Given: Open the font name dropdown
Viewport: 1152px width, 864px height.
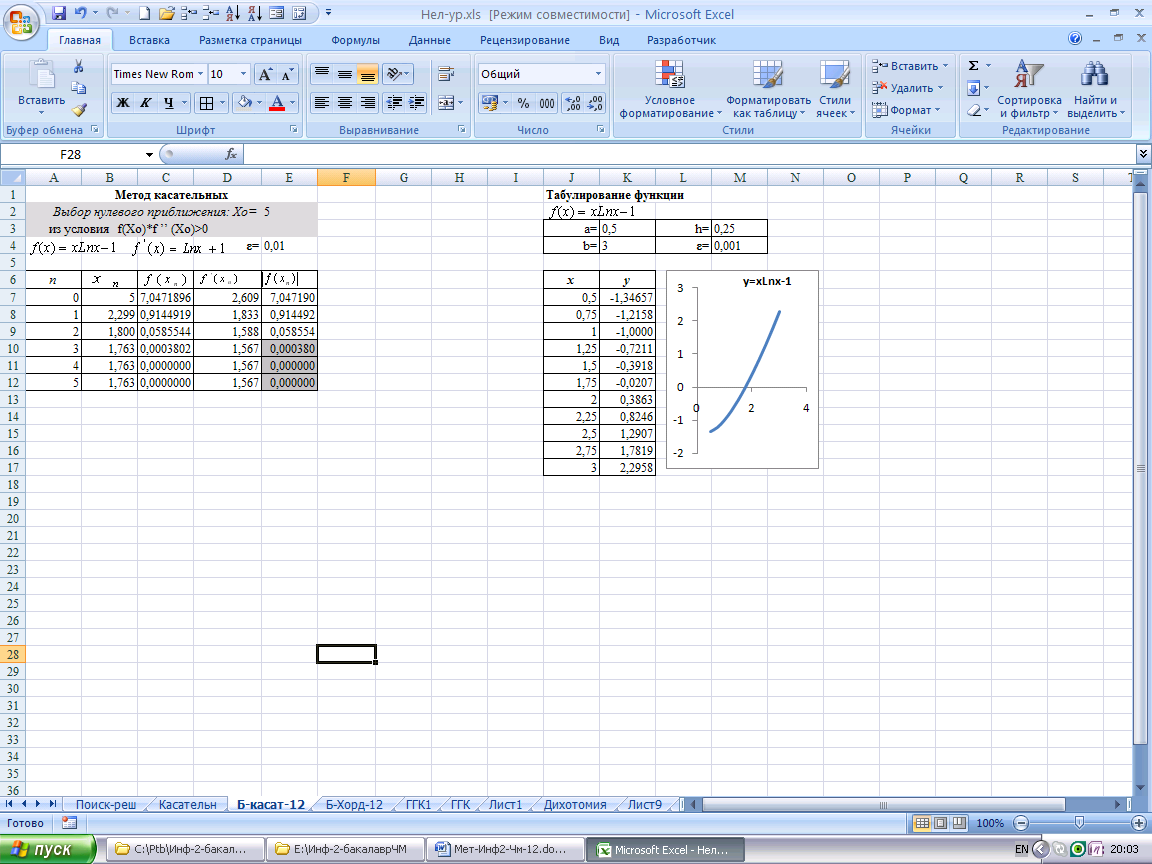Looking at the screenshot, I should tap(200, 74).
